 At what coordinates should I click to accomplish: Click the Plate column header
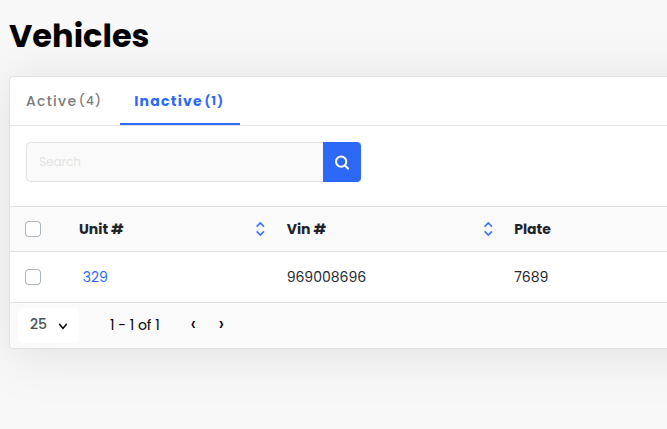(x=532, y=229)
